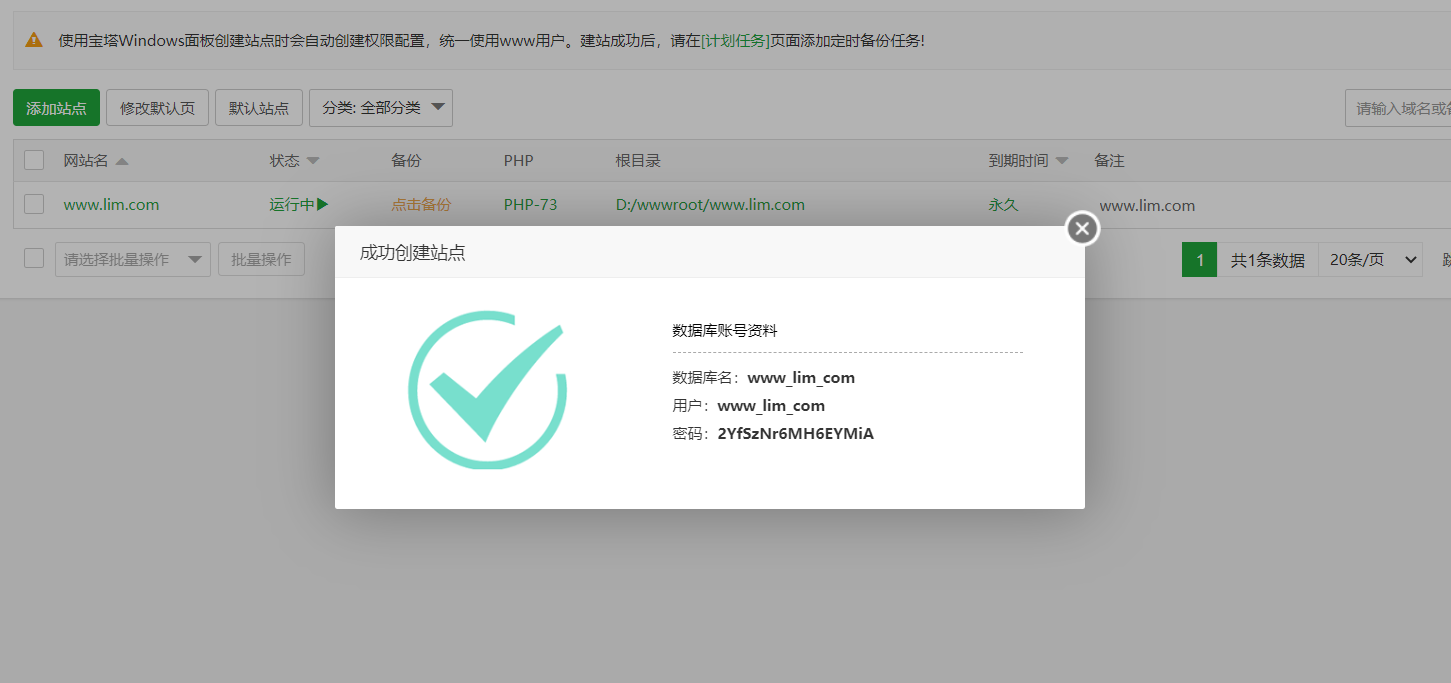Click the running status play icon

click(323, 204)
